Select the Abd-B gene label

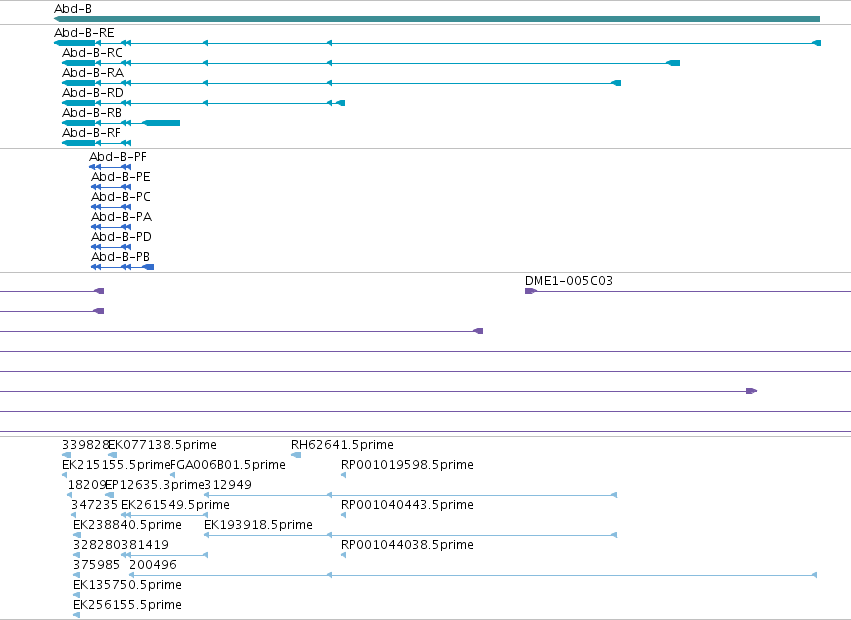click(x=73, y=9)
